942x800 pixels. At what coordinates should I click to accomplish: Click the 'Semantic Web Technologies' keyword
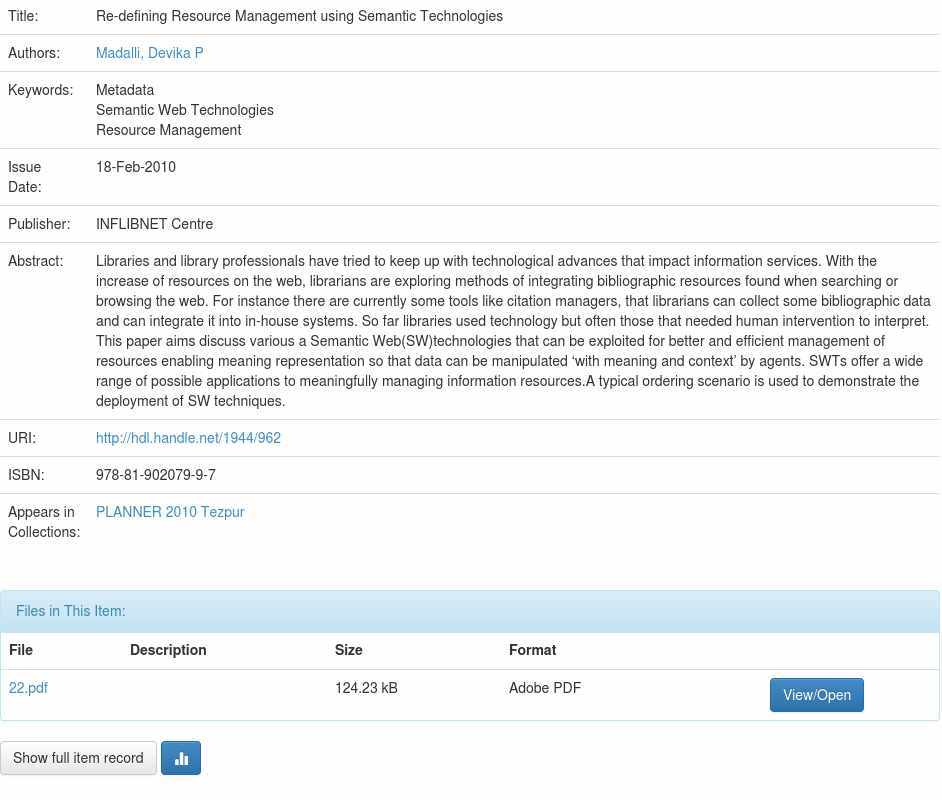pos(184,110)
